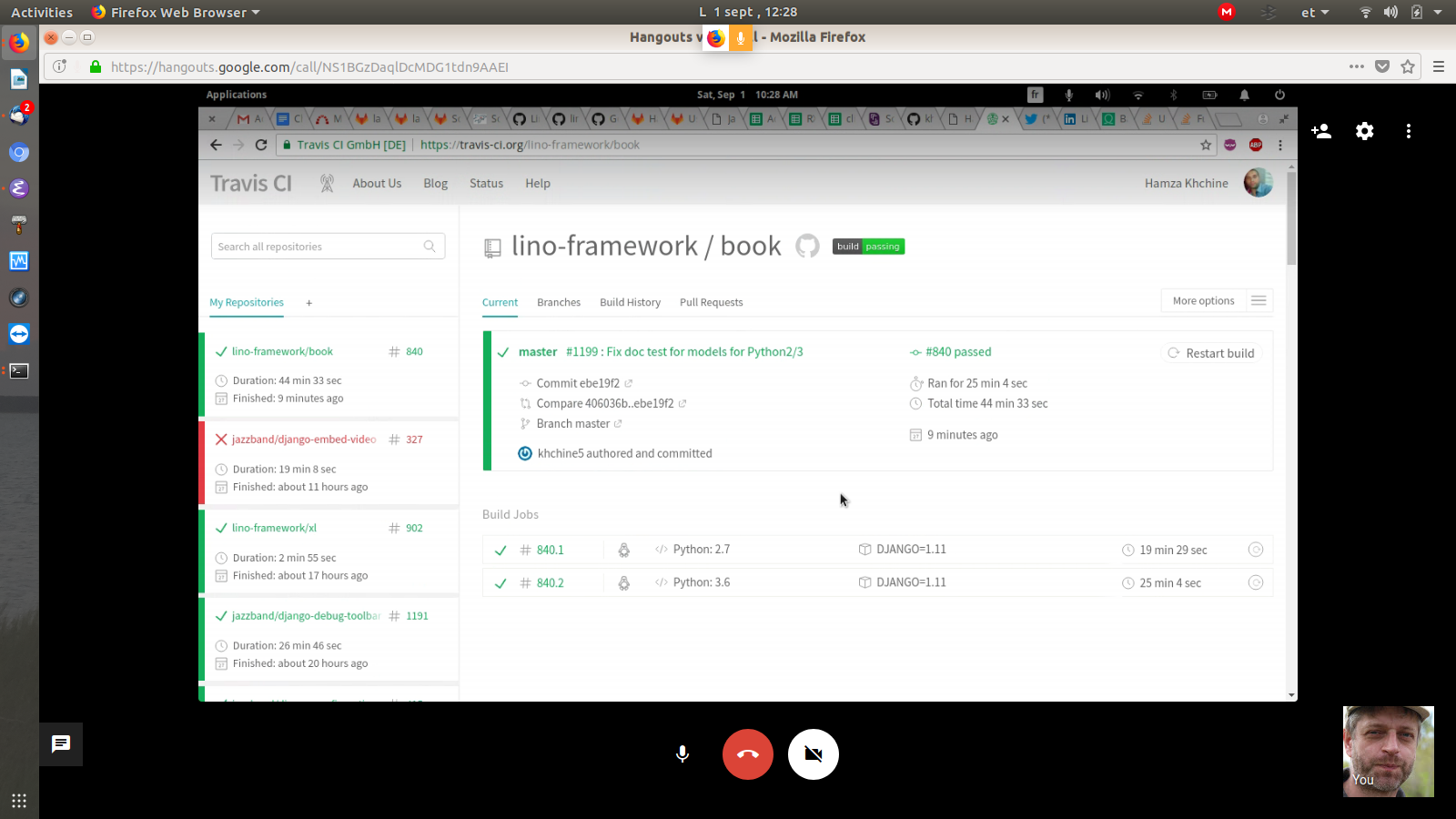1456x819 pixels.
Task: Save page to Pocket icon
Action: click(1382, 66)
